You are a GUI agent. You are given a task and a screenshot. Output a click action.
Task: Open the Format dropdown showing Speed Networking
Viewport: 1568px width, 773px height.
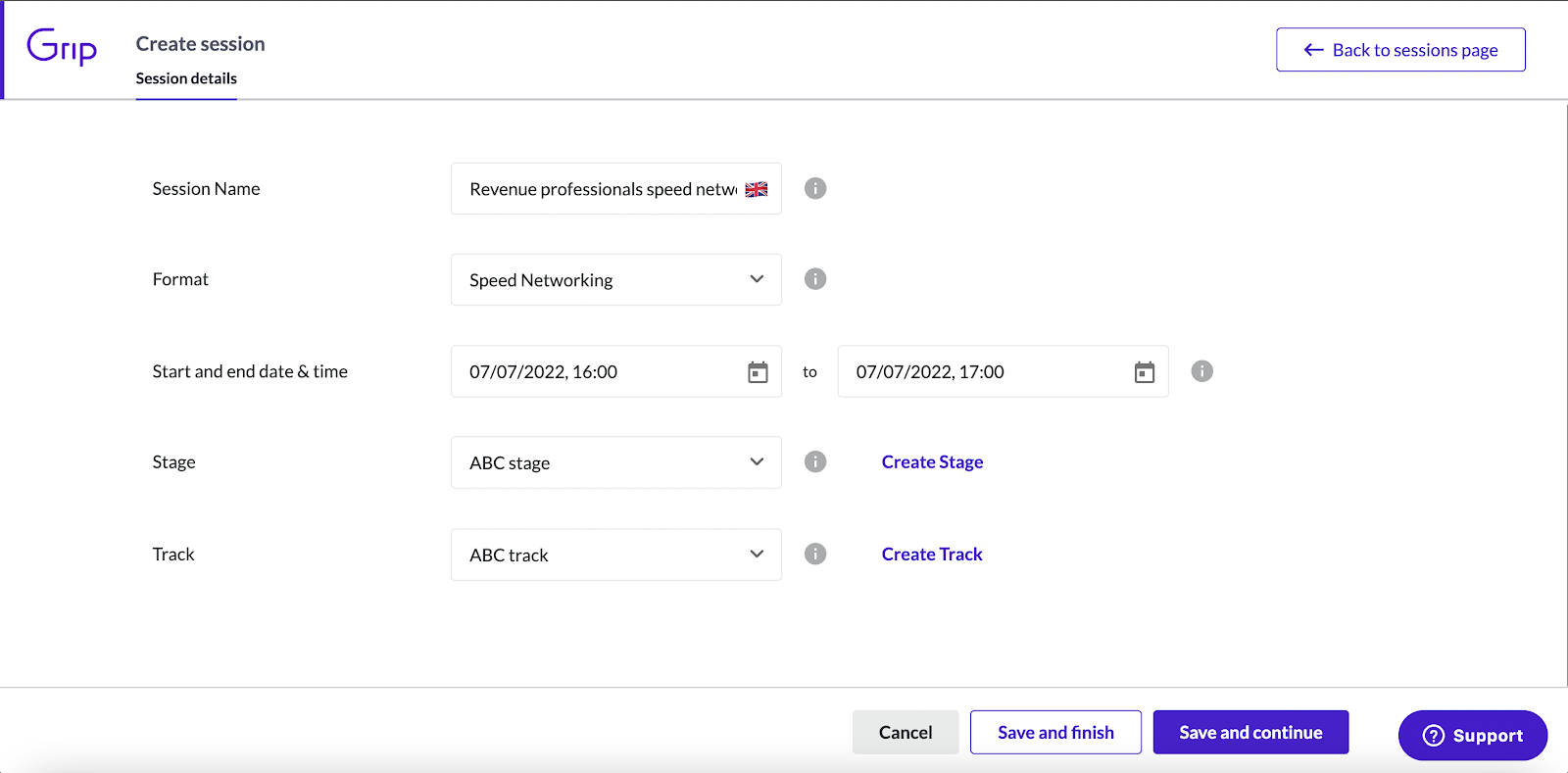click(616, 279)
